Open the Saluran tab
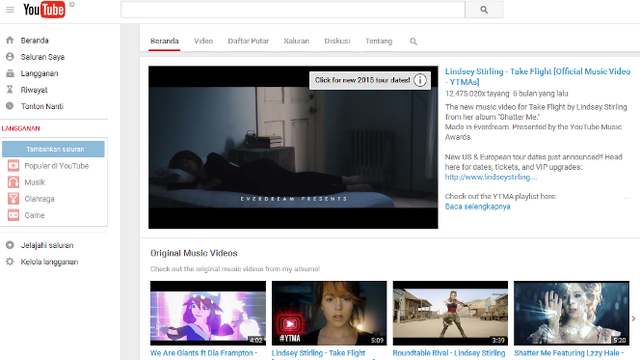The image size is (640, 360). tap(296, 41)
